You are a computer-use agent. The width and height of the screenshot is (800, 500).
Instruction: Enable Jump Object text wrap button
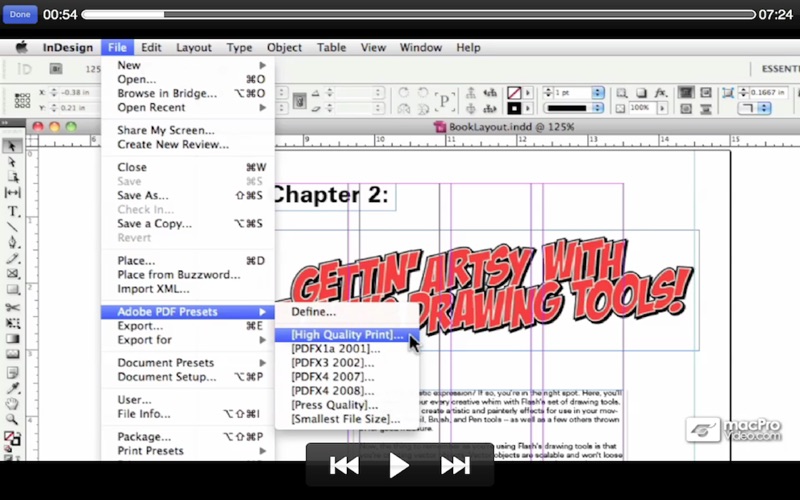pos(706,109)
